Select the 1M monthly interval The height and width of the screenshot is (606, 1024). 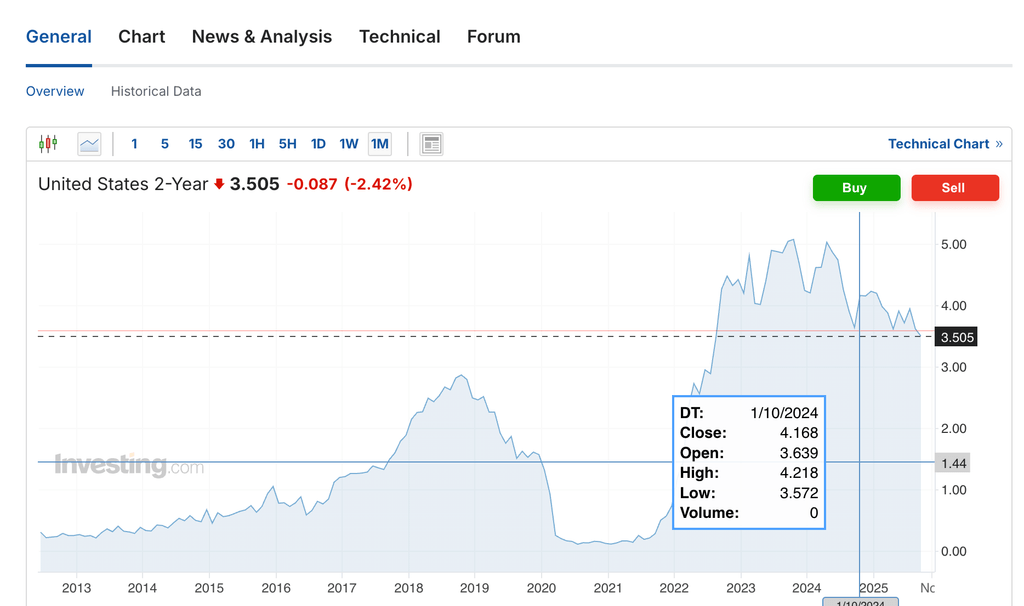(379, 144)
